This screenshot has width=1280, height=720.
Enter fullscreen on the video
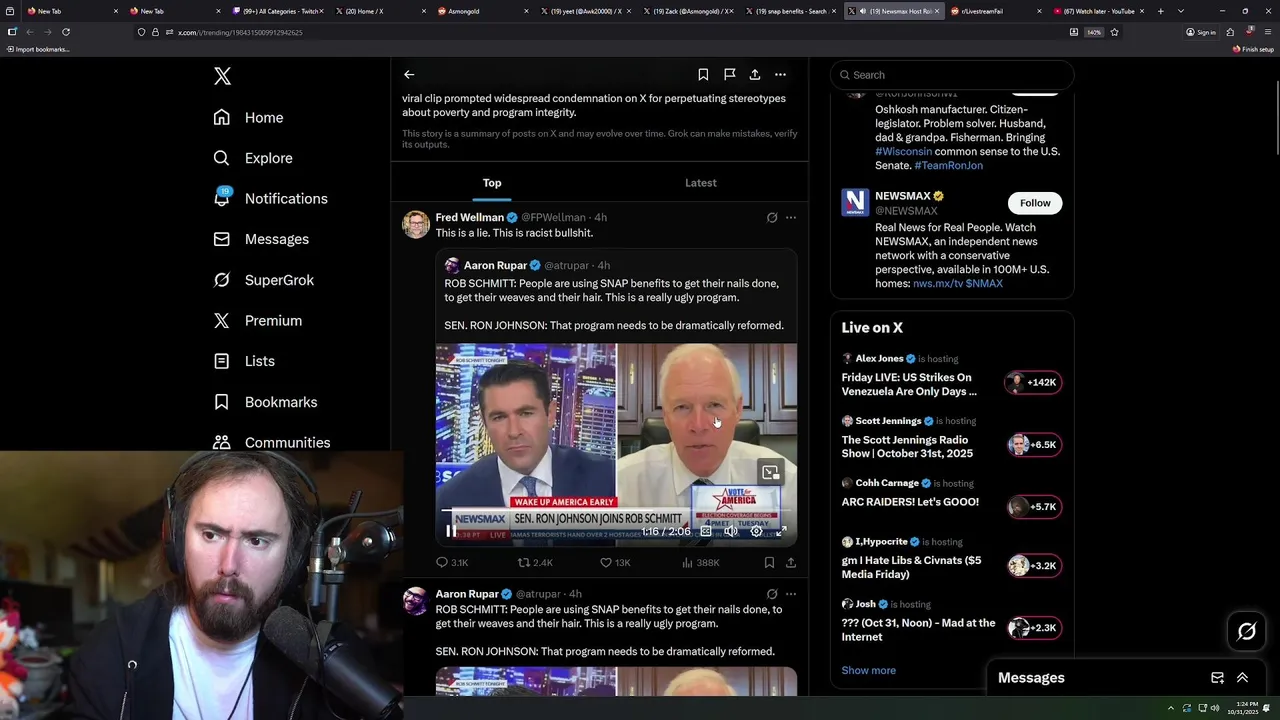[x=781, y=532]
